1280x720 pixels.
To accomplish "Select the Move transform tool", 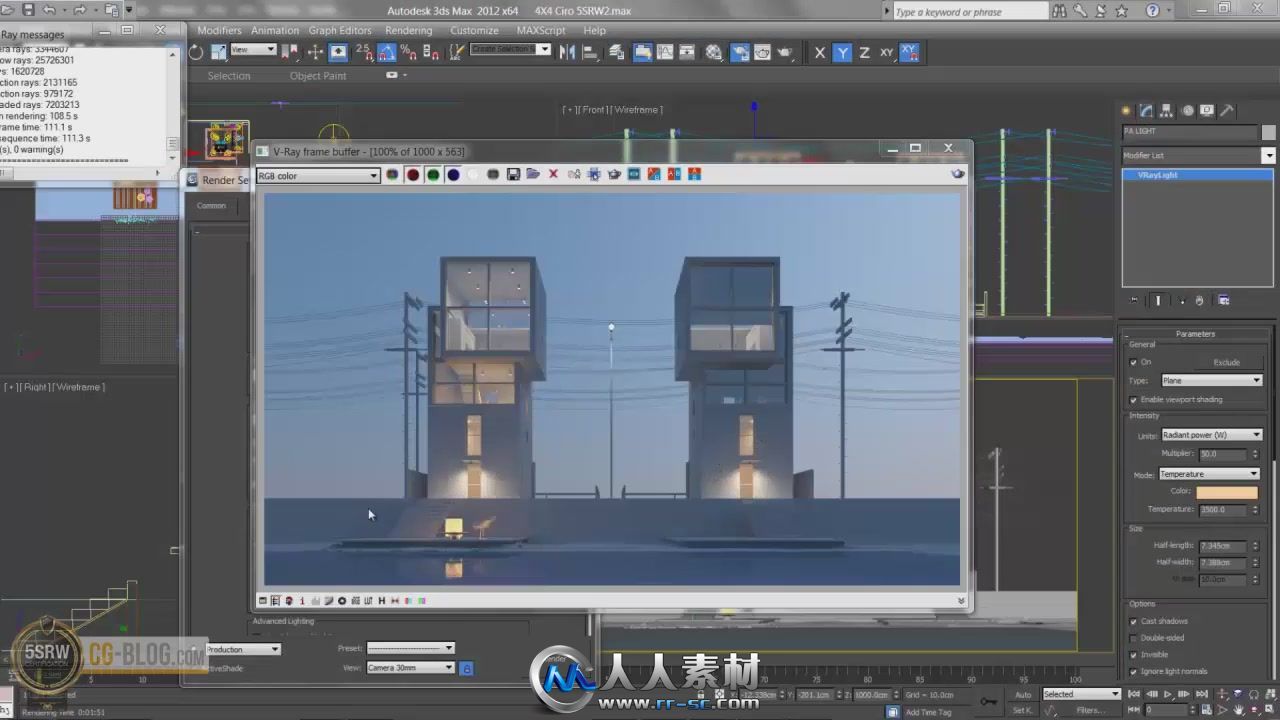I will click(x=315, y=52).
